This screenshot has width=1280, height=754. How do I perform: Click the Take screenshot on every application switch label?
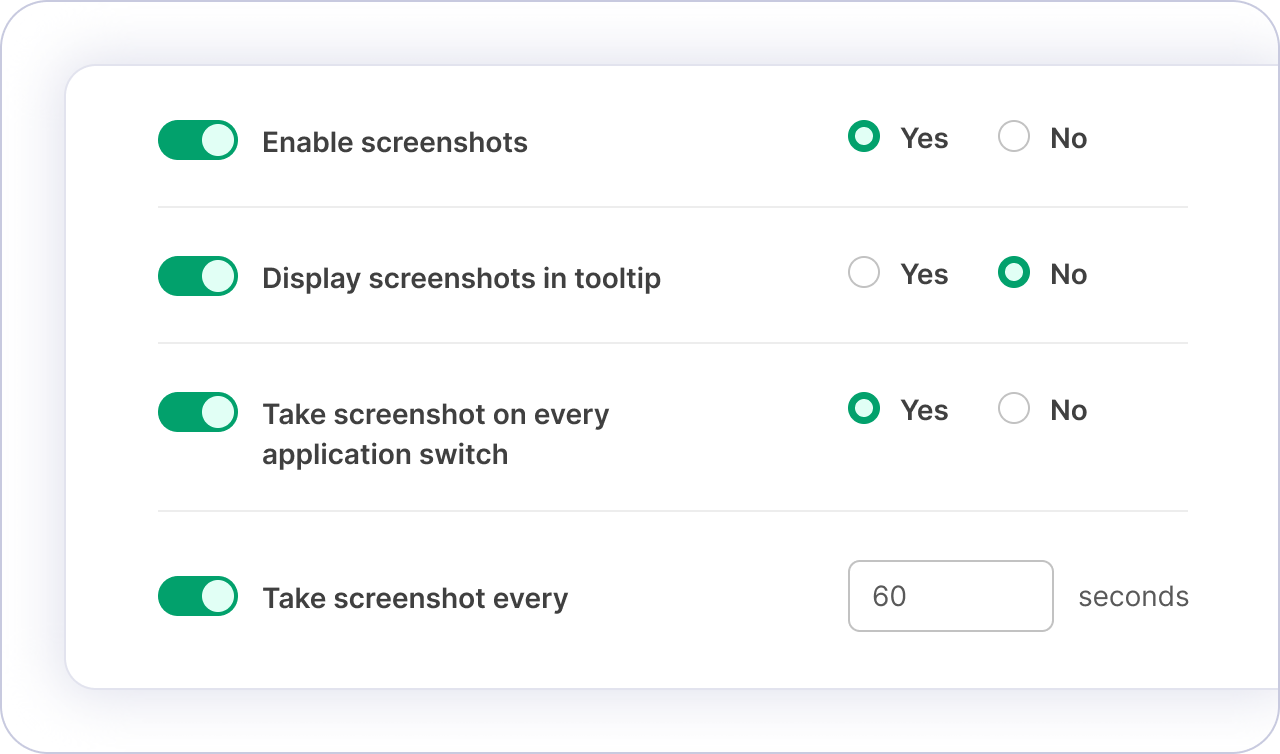pos(435,434)
